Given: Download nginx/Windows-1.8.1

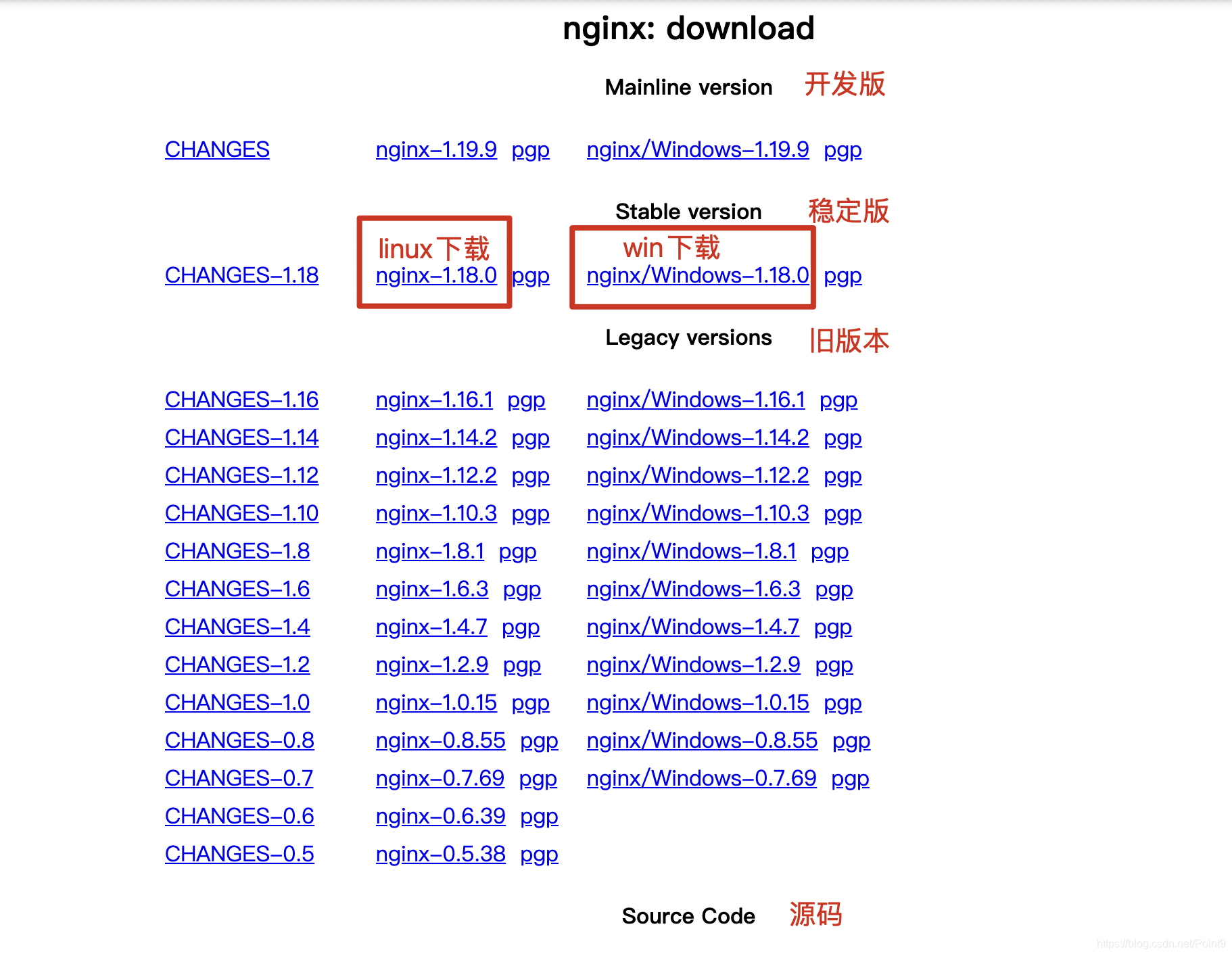Looking at the screenshot, I should pyautogui.click(x=692, y=551).
